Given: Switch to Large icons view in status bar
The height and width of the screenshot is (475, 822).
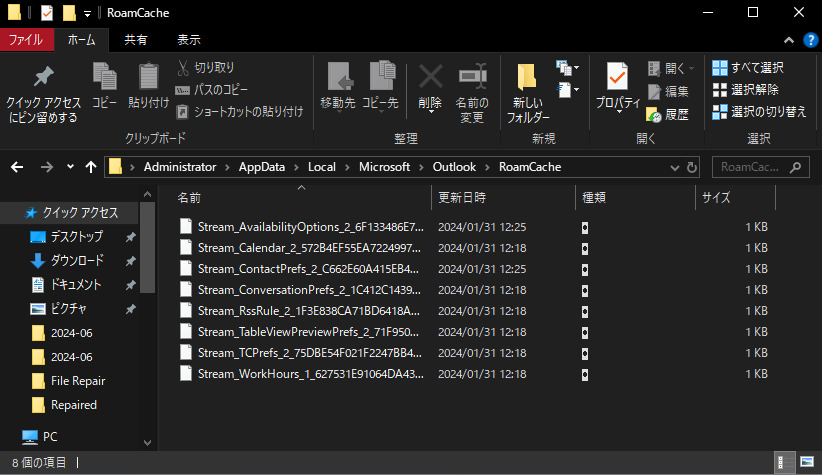Looking at the screenshot, I should coord(807,462).
